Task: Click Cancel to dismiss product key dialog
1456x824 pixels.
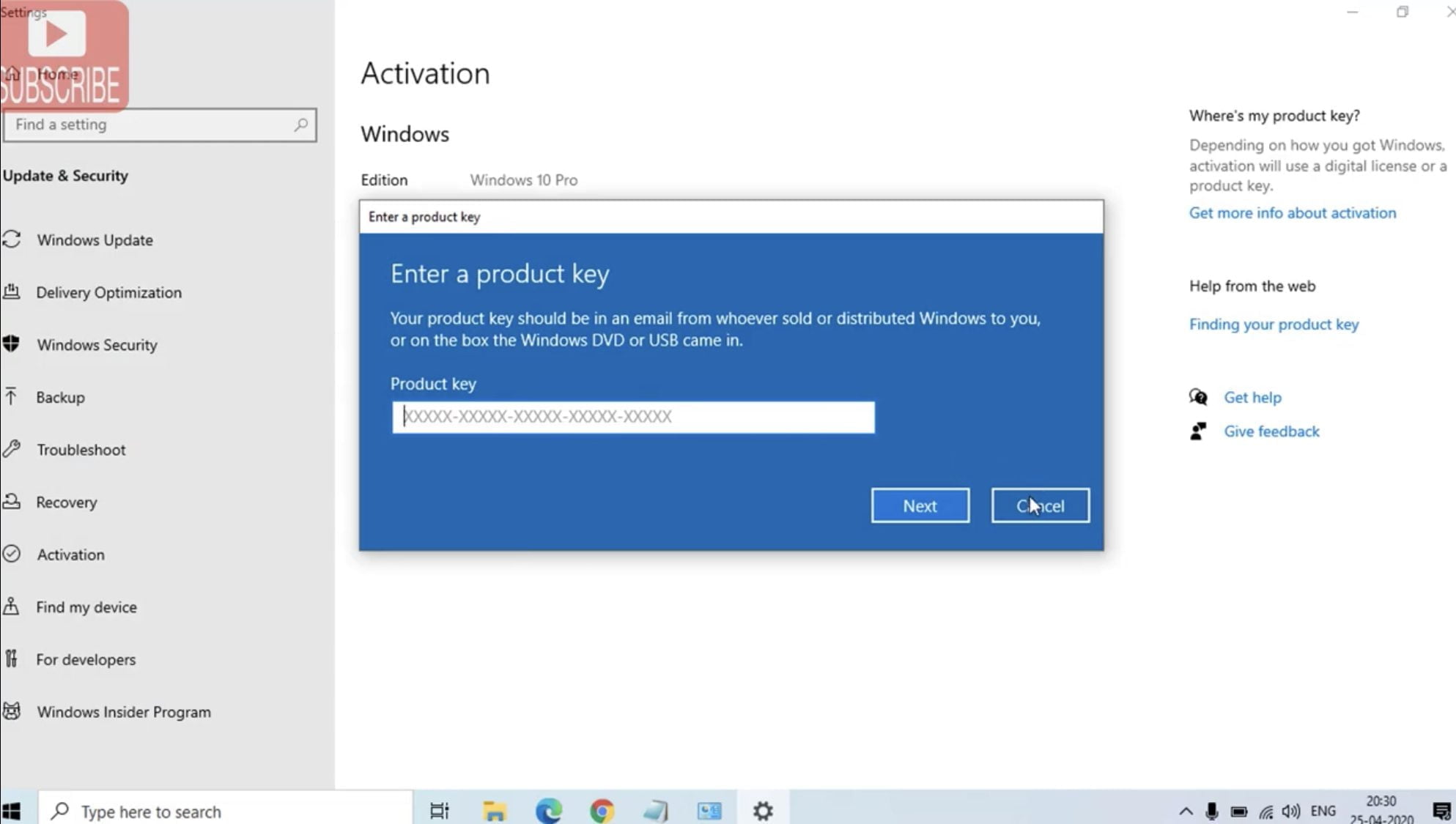Action: (x=1040, y=505)
